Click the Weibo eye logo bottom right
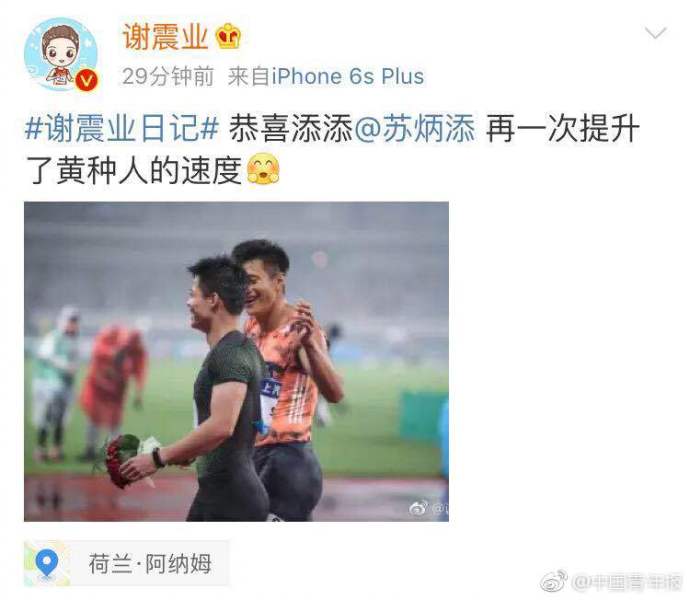This screenshot has width=690, height=600. point(554,582)
